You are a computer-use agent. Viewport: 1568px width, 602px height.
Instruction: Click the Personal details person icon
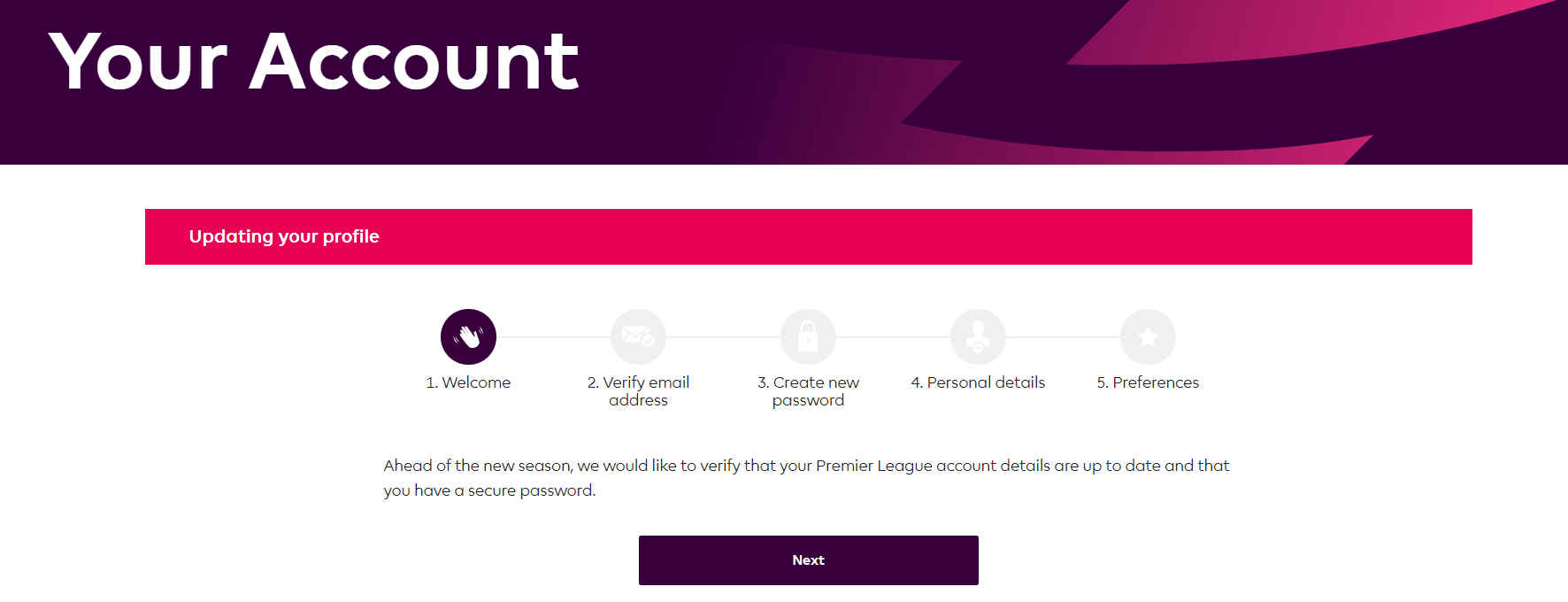978,336
